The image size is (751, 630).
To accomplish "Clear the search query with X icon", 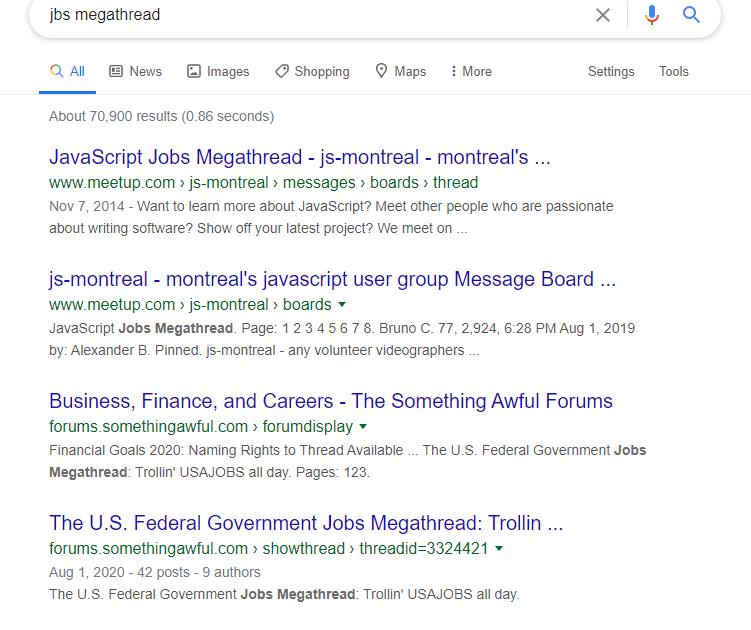I will tap(603, 15).
